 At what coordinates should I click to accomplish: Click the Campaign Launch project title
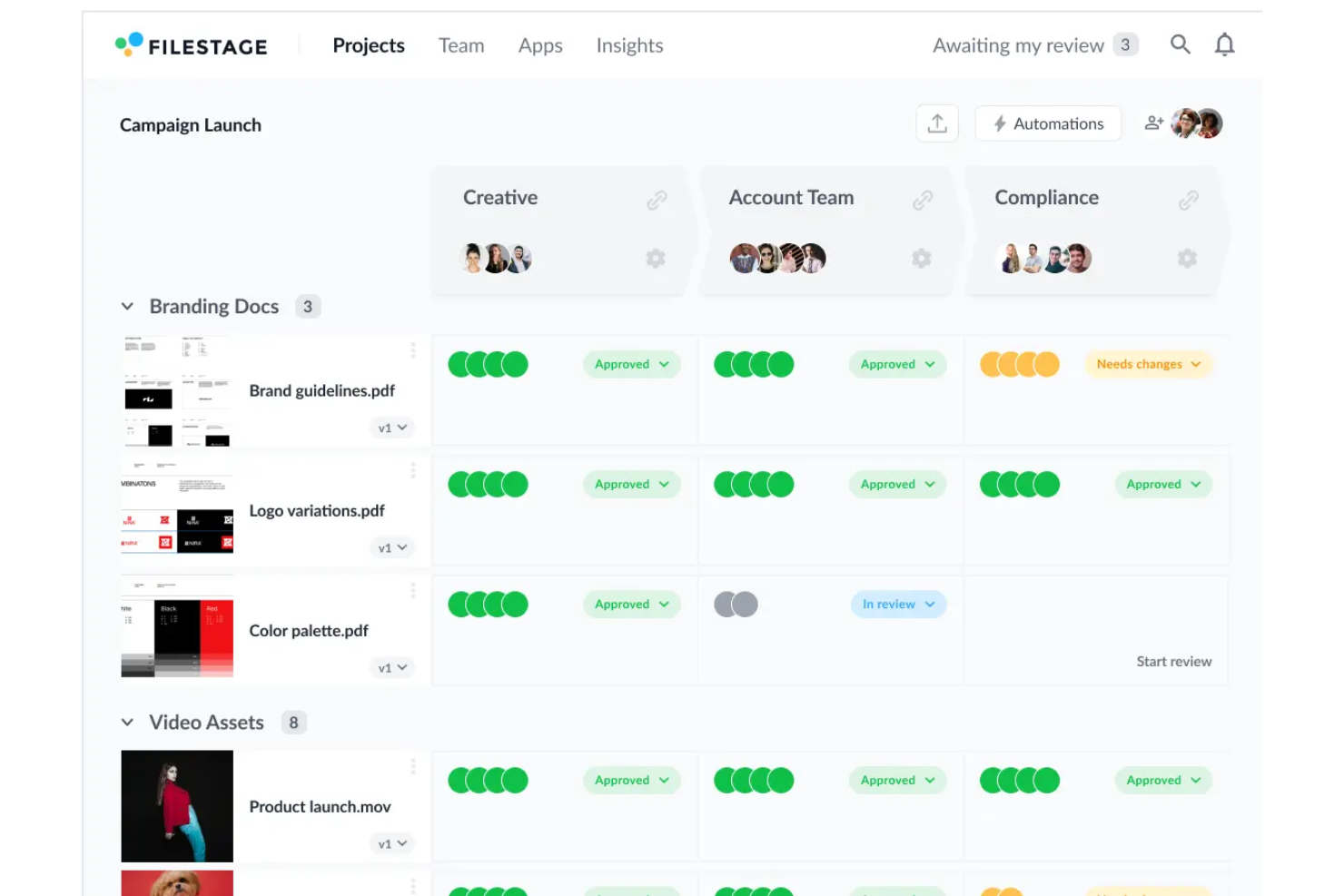191,125
